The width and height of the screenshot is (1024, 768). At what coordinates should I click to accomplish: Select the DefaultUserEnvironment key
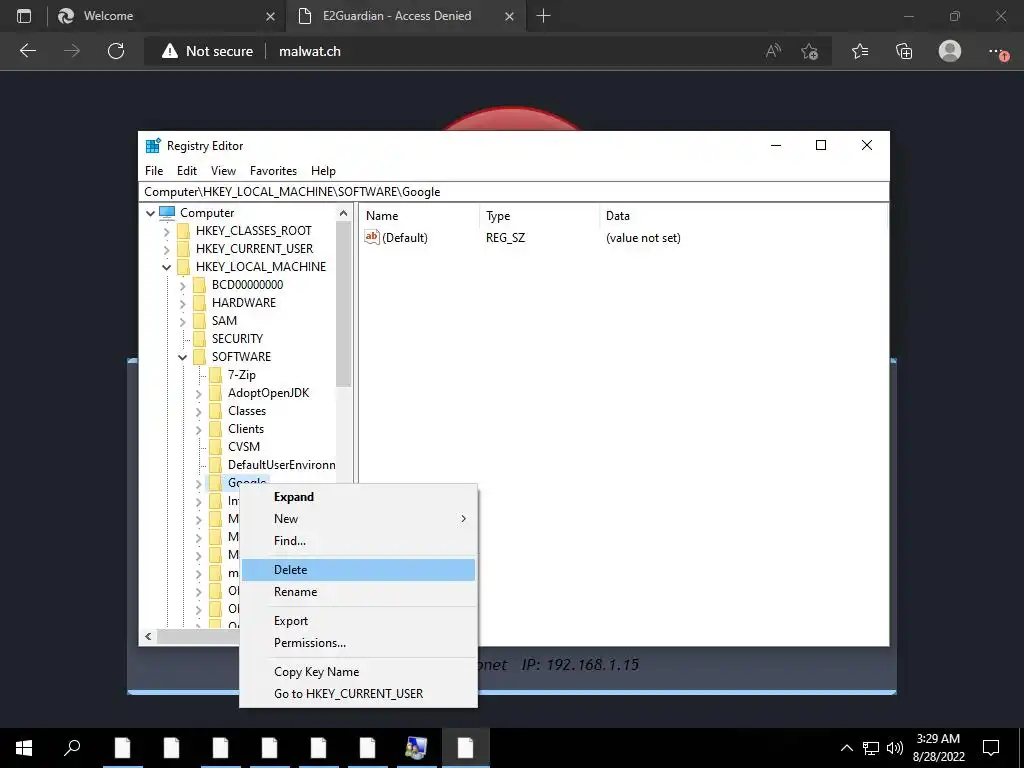[281, 464]
